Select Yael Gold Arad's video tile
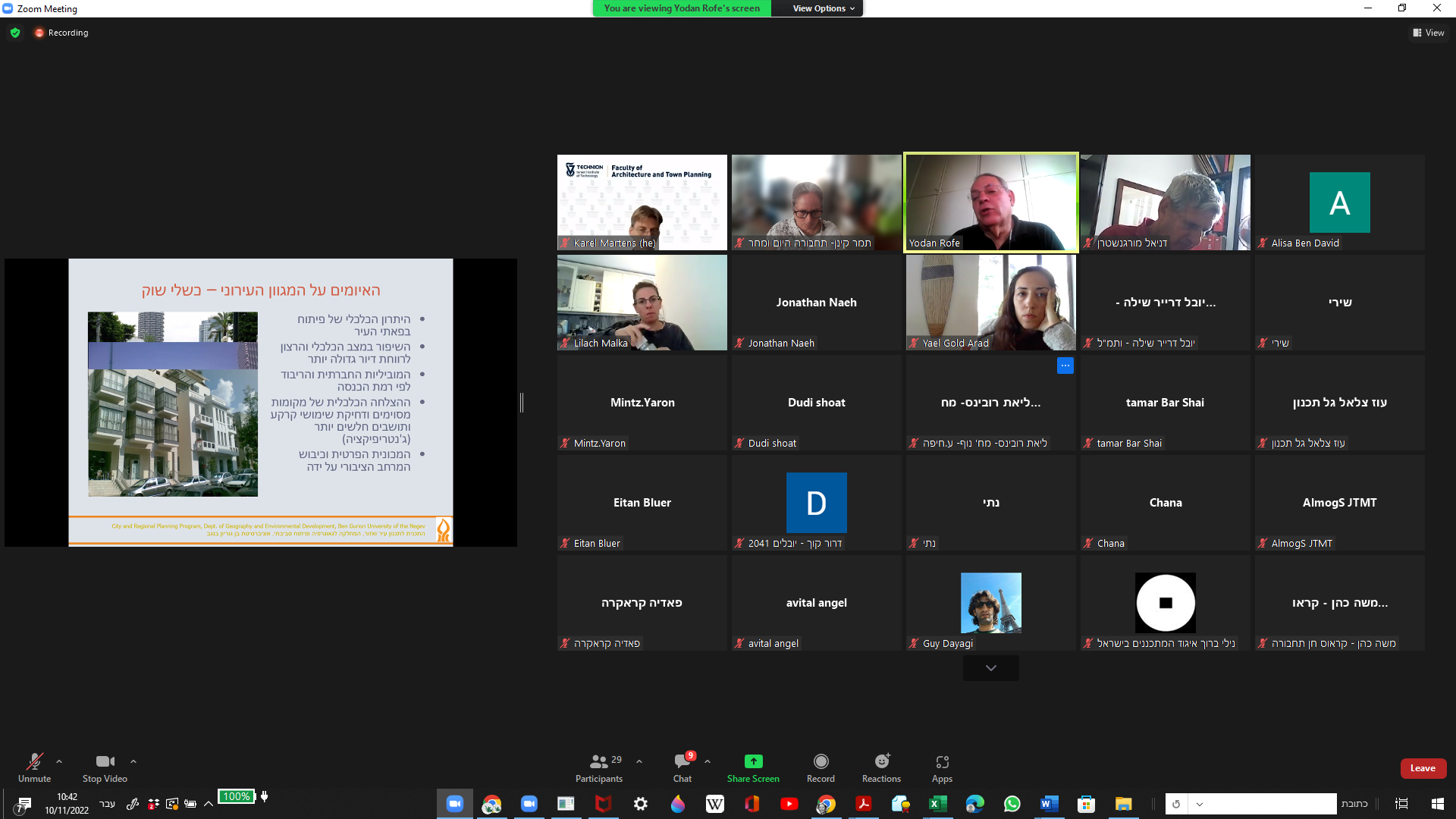This screenshot has height=819, width=1456. 991,303
